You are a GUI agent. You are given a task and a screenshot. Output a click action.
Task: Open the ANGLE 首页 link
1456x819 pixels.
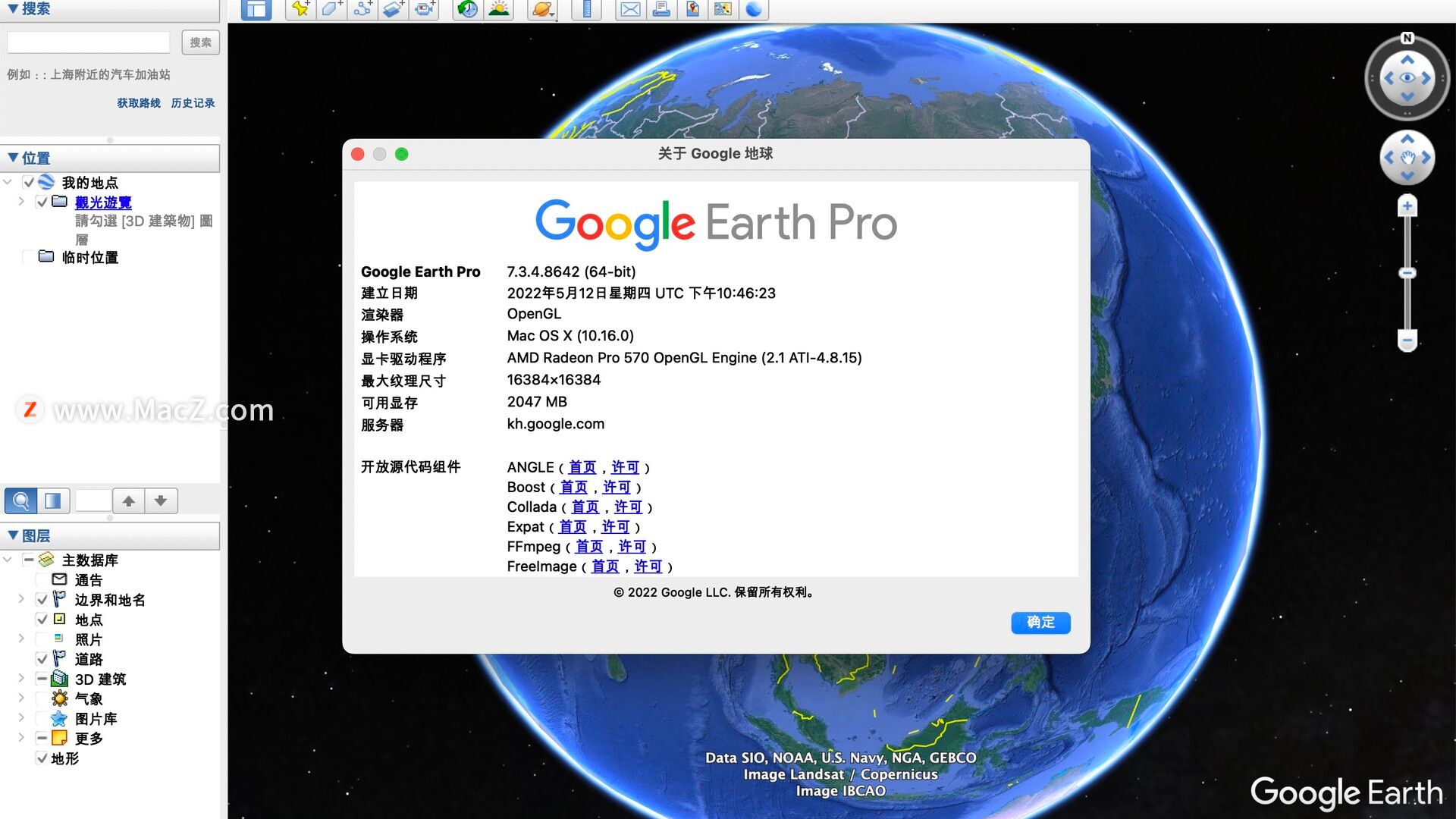[582, 467]
